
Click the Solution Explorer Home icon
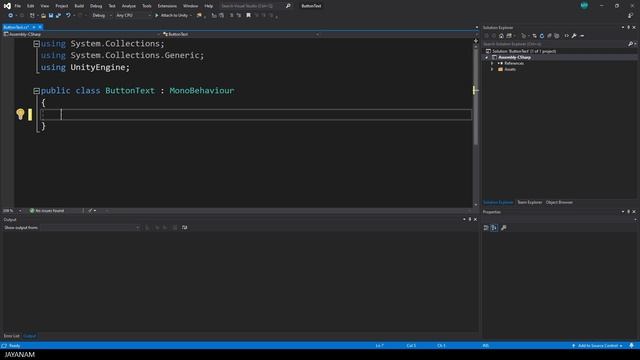tap(501, 36)
